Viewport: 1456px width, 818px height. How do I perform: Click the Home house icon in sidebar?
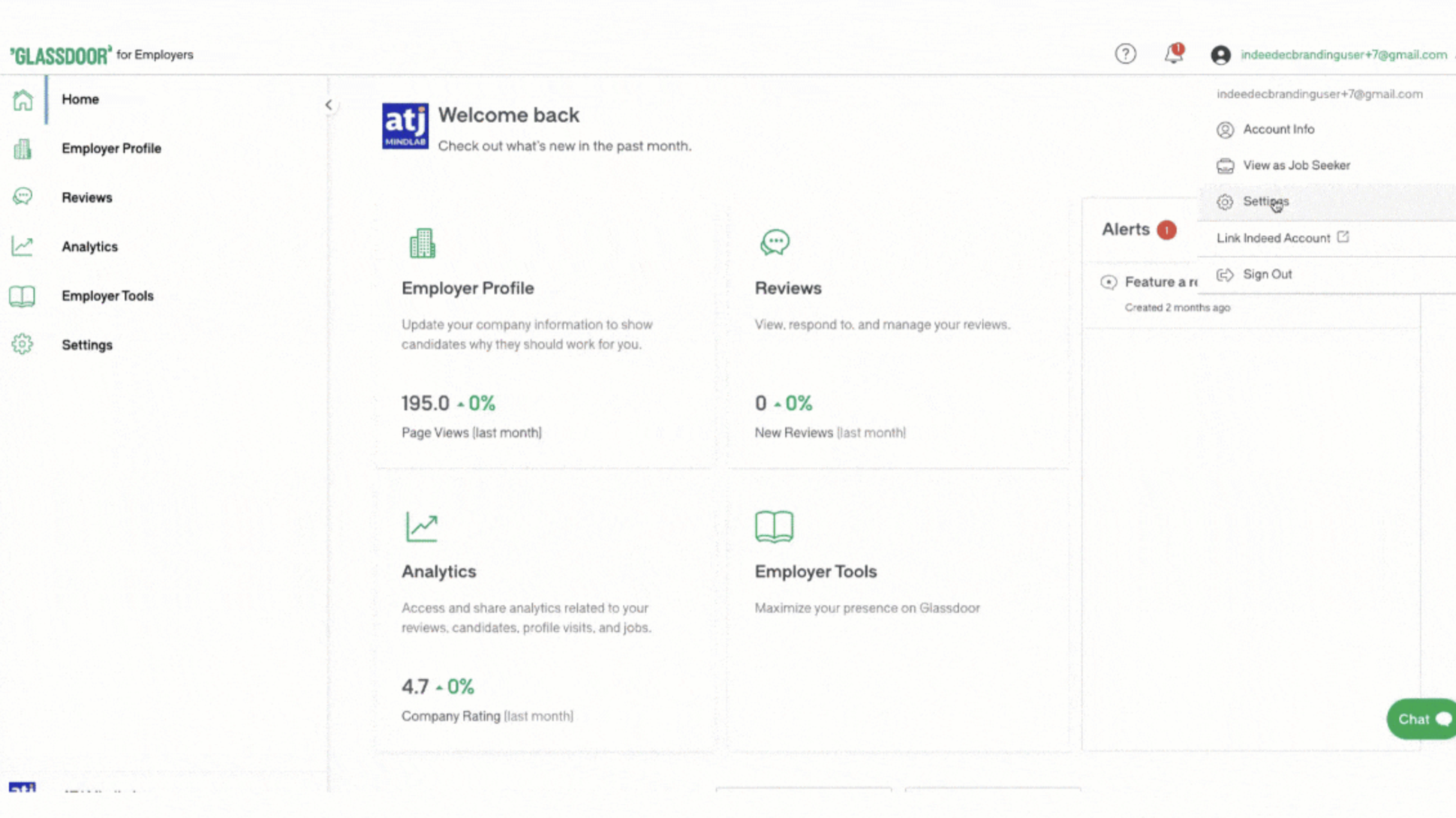coord(23,100)
